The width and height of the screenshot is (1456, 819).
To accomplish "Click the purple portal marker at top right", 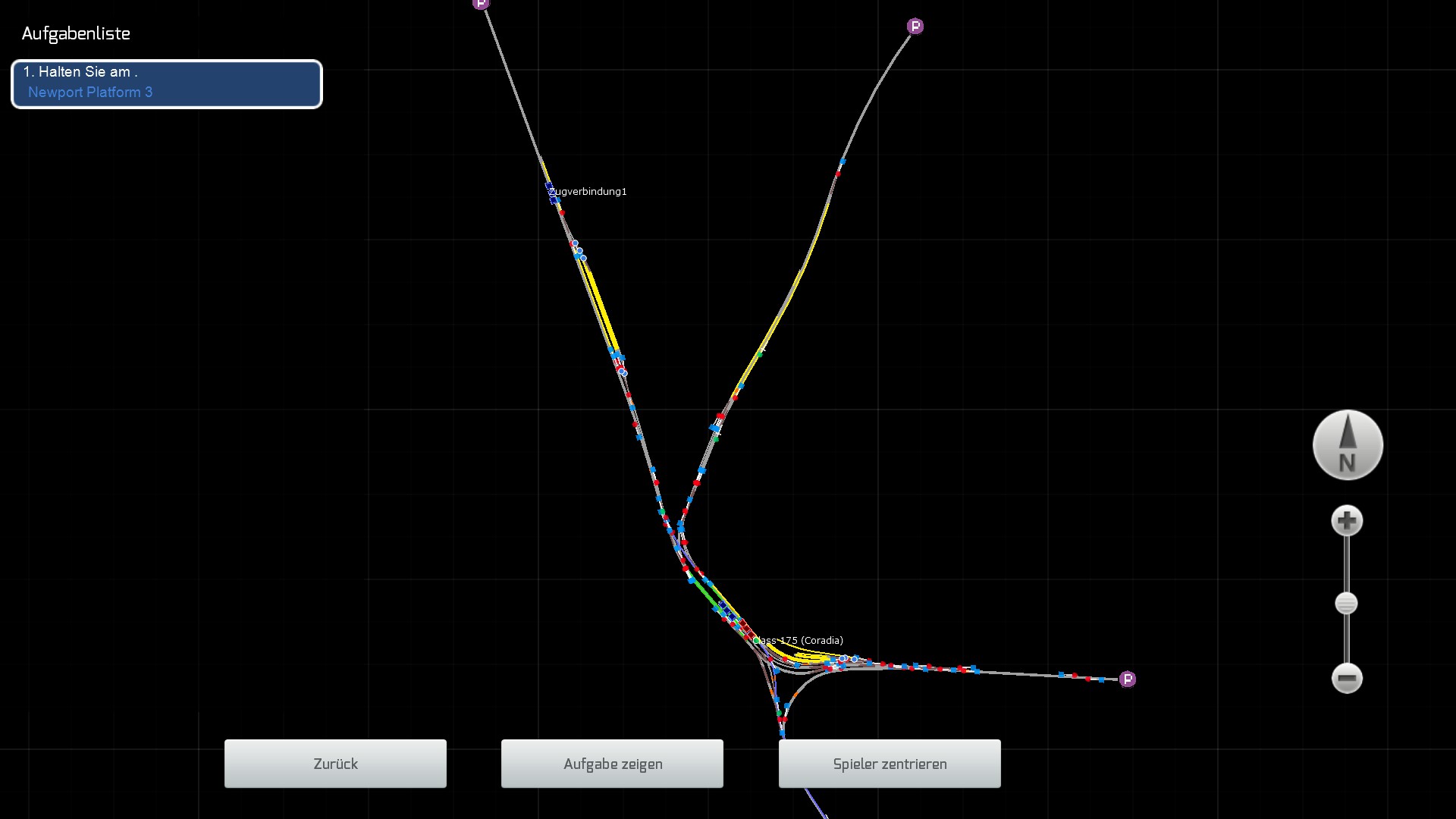I will [915, 27].
